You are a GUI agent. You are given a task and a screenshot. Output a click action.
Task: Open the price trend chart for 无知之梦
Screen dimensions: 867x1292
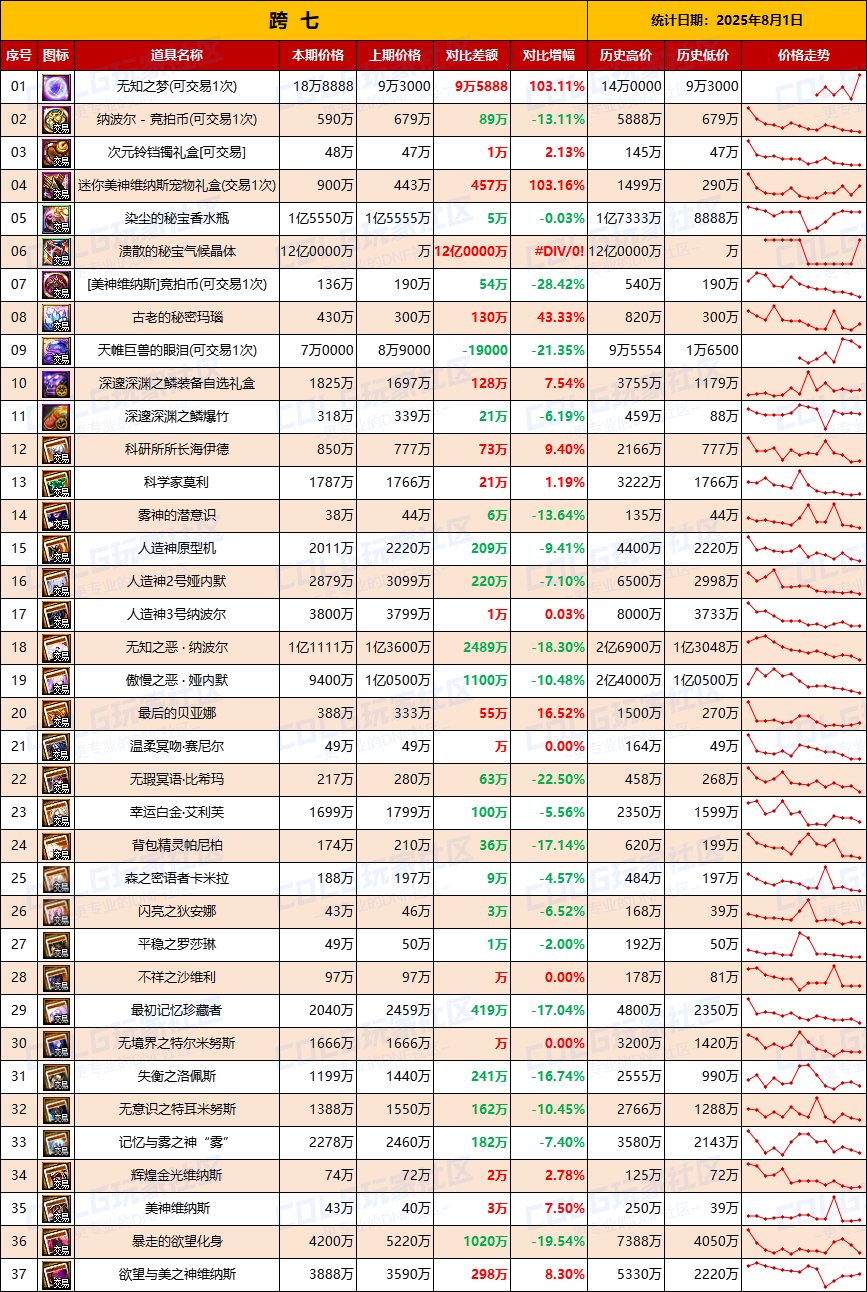[x=804, y=87]
